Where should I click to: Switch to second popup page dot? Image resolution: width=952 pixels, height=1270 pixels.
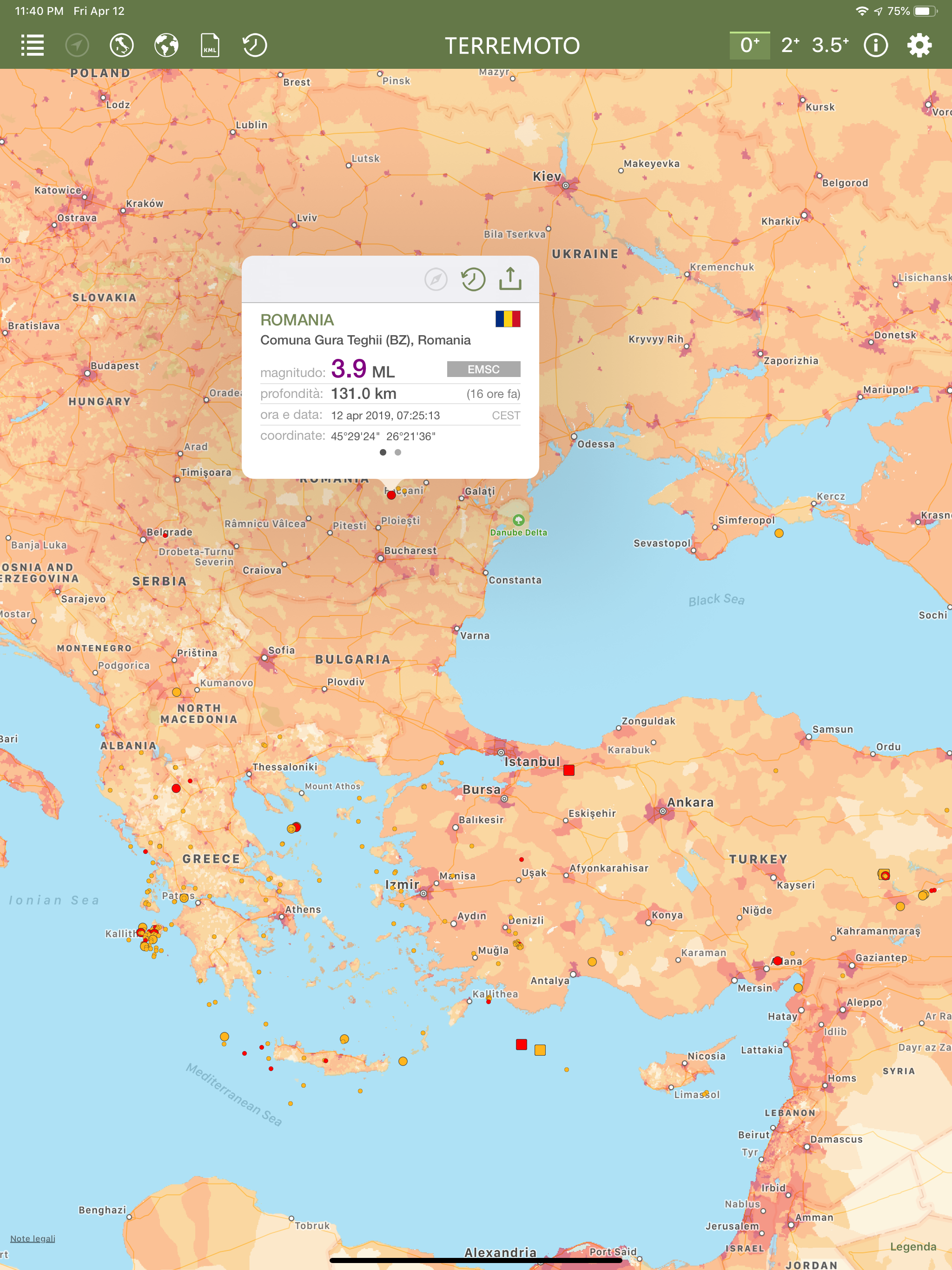398,452
